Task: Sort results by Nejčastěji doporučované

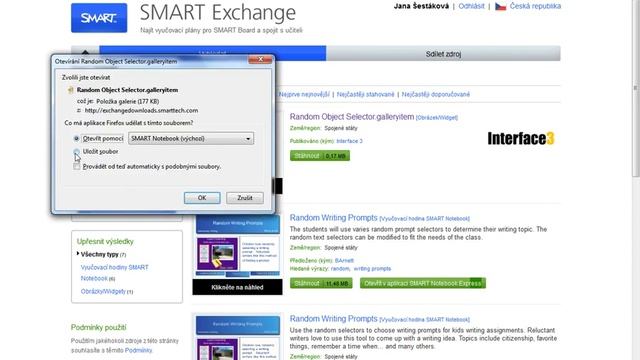Action: pos(436,94)
